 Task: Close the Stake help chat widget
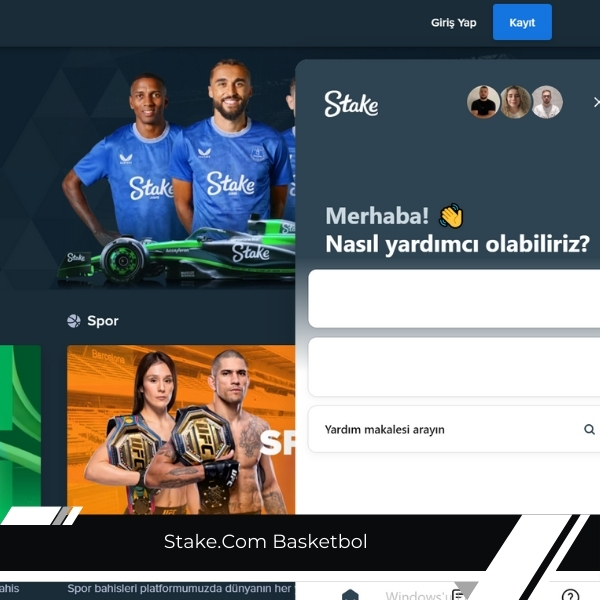(596, 102)
